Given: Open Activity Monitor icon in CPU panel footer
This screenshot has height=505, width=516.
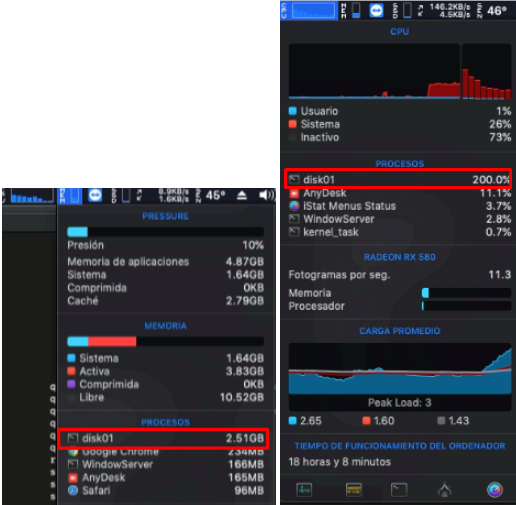Looking at the screenshot, I should tap(304, 490).
